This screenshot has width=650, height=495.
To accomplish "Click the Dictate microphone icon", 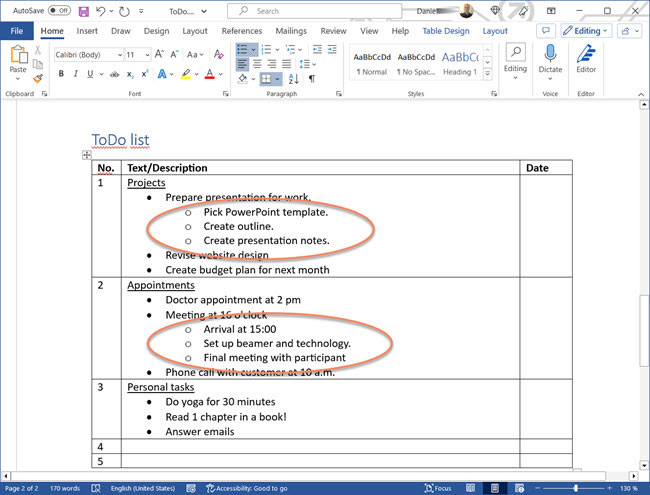I will pos(550,53).
